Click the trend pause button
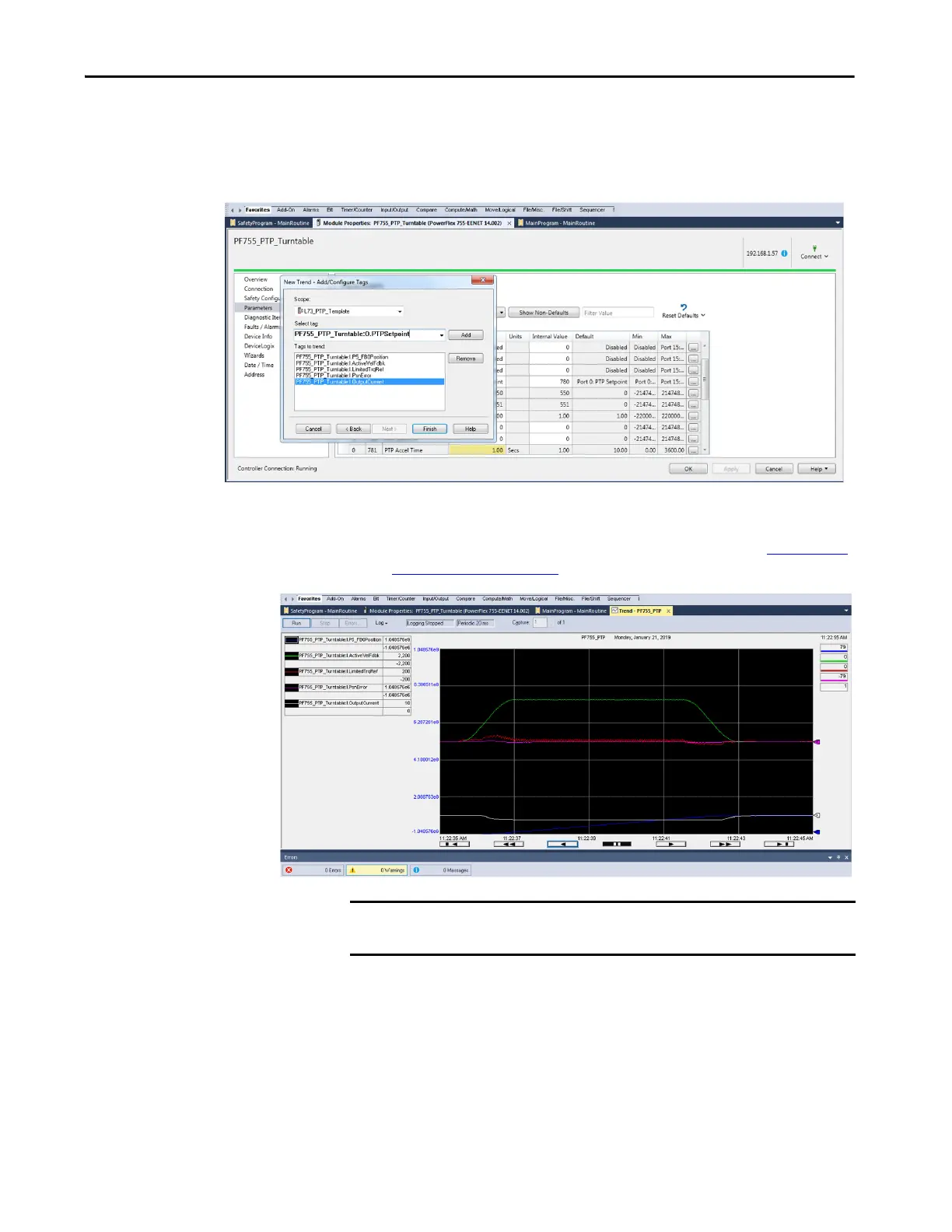This screenshot has height=1232, width=952. pos(617,844)
